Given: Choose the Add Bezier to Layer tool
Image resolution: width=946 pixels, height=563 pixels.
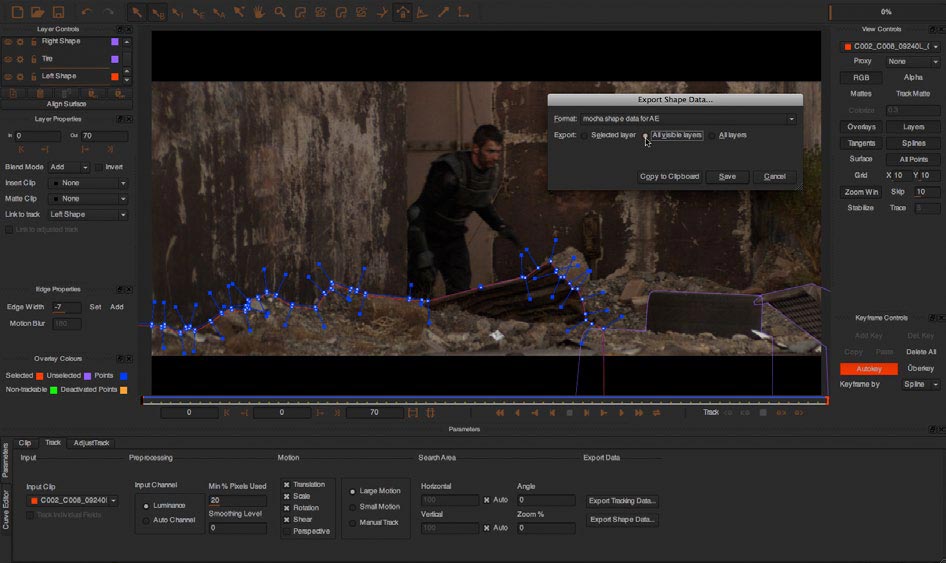Looking at the screenshot, I should (x=361, y=12).
